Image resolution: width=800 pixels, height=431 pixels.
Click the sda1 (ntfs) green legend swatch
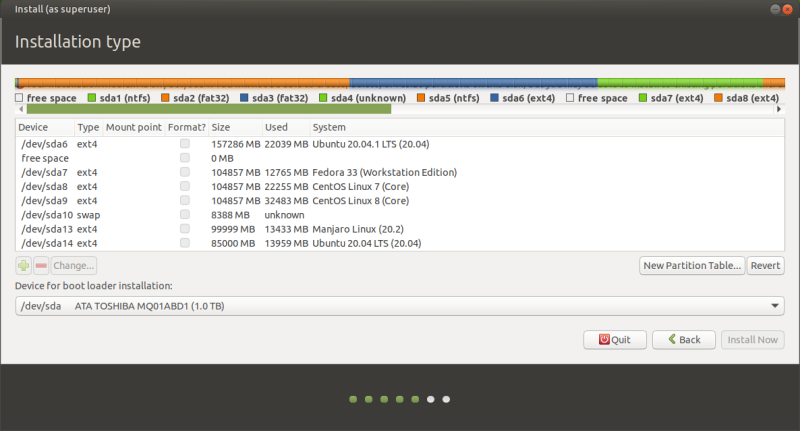coord(92,97)
